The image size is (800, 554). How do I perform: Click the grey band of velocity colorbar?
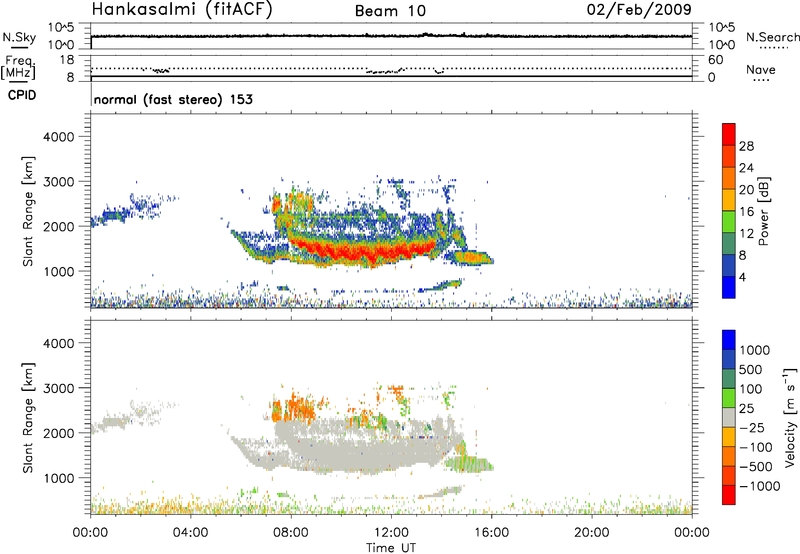729,417
